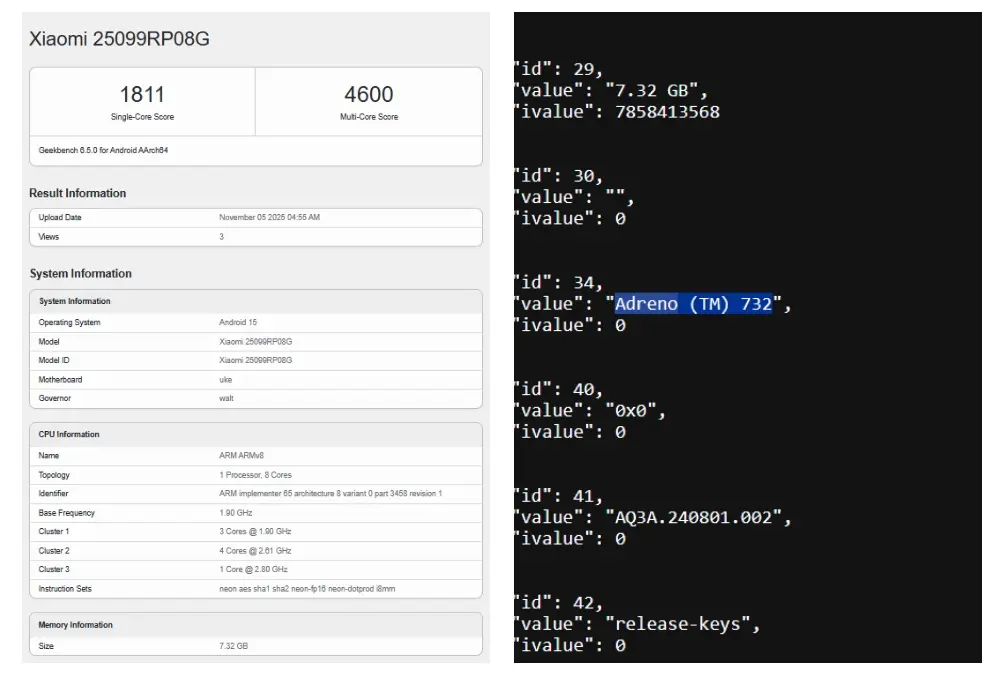The width and height of the screenshot is (1000, 677).
Task: Click the Governor value walt
Action: (x=226, y=398)
